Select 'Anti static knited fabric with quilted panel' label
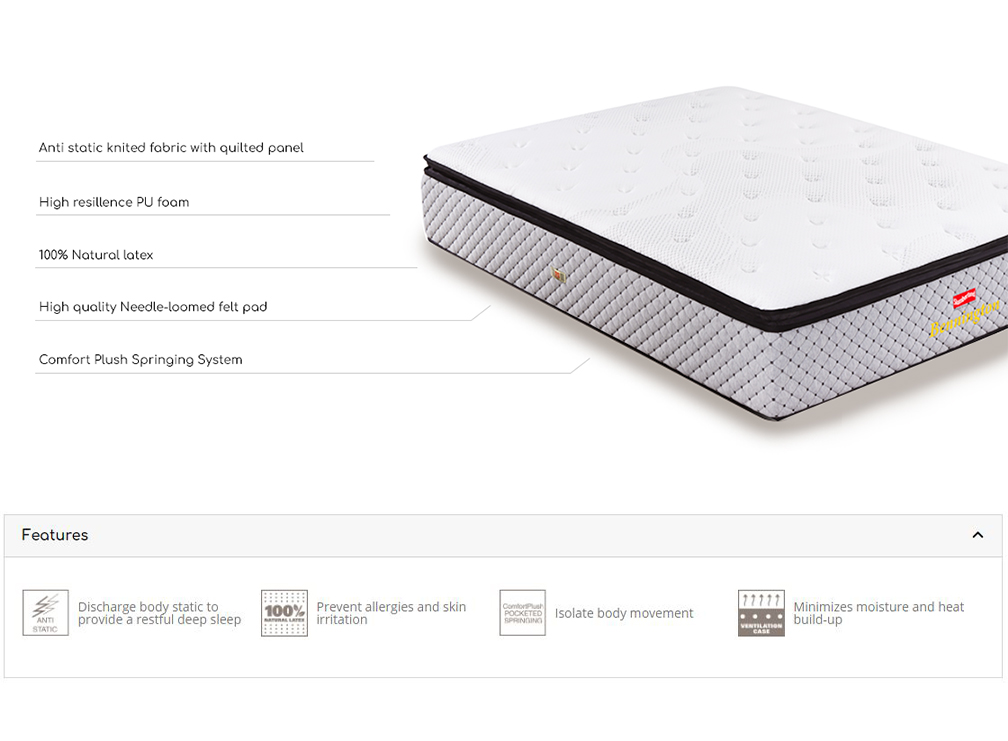Viewport: 1008px width, 741px height. point(171,148)
